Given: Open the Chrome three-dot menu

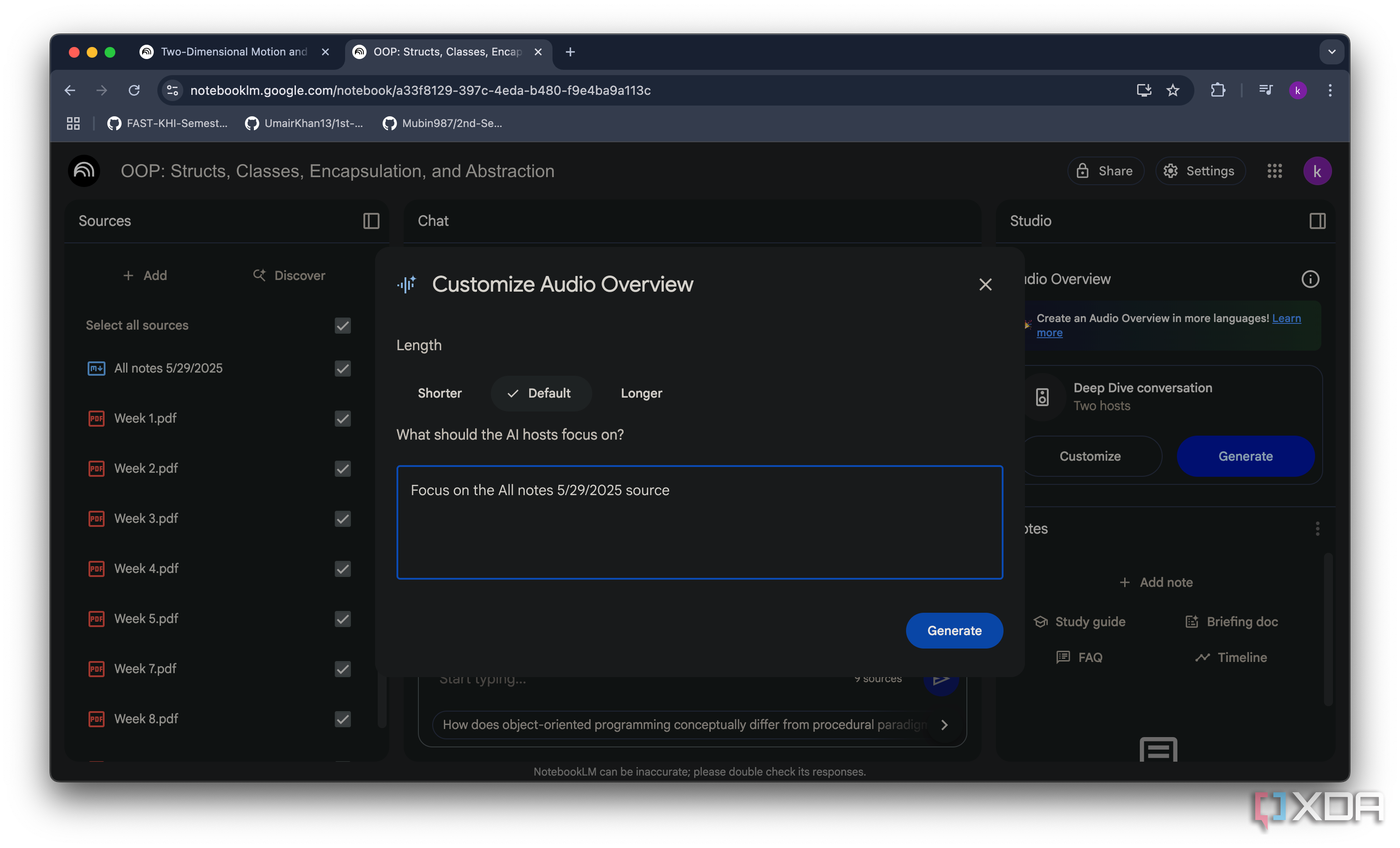Looking at the screenshot, I should tap(1329, 90).
